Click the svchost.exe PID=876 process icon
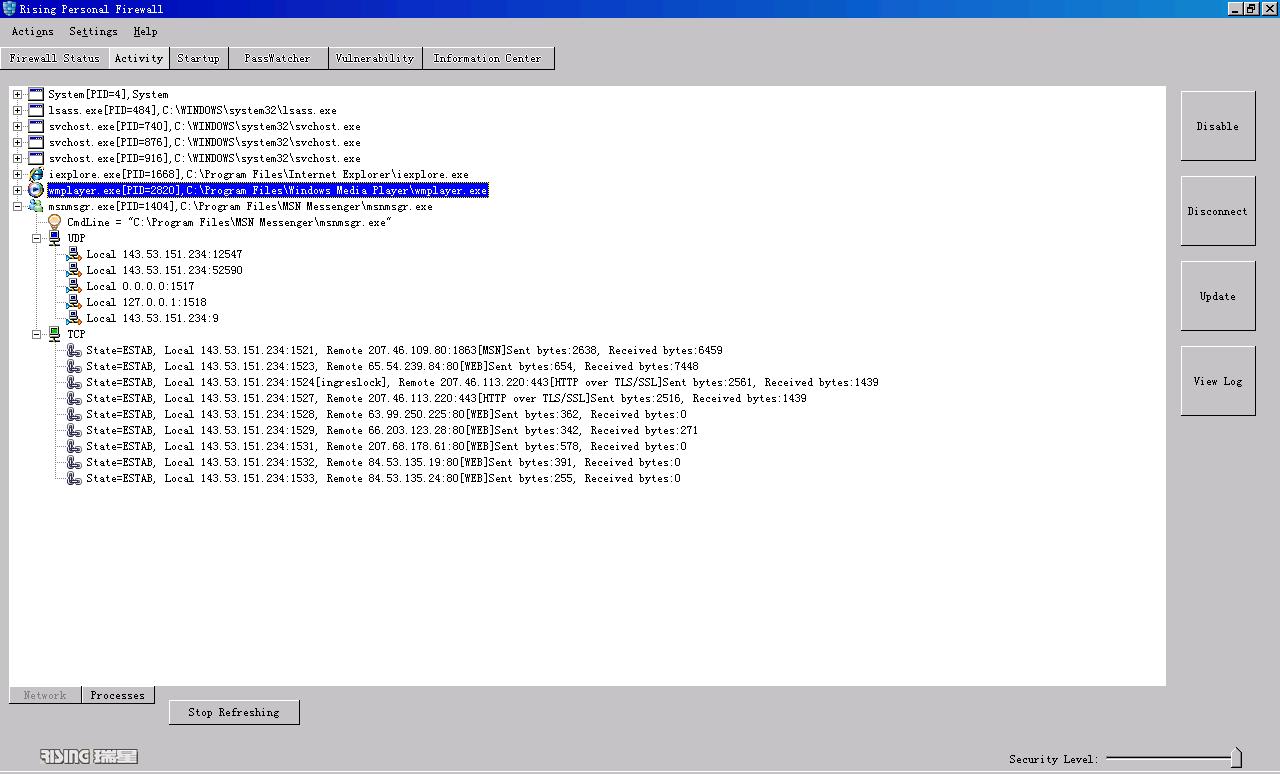Image resolution: width=1280 pixels, height=774 pixels. 36,142
